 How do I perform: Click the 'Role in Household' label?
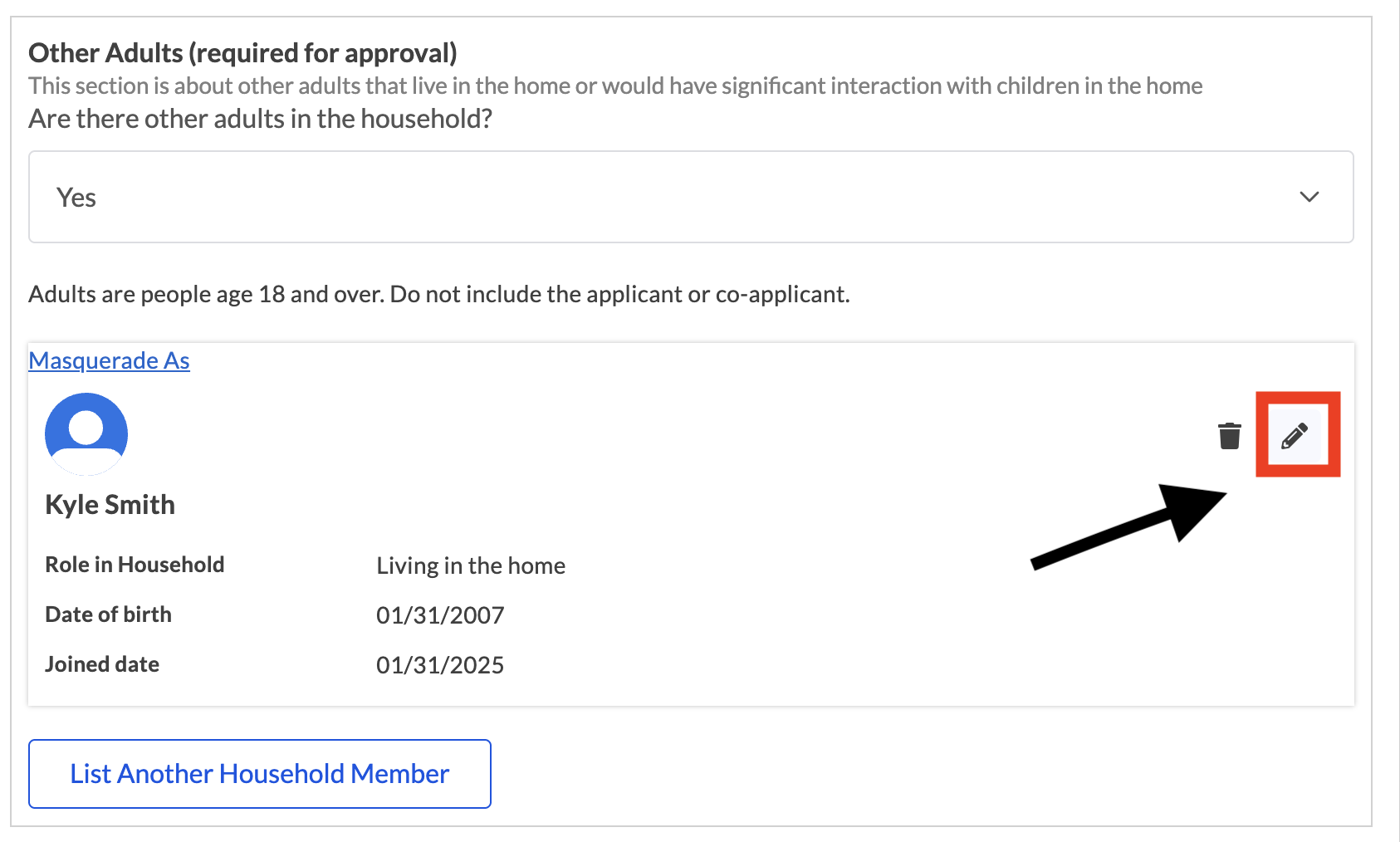tap(135, 565)
